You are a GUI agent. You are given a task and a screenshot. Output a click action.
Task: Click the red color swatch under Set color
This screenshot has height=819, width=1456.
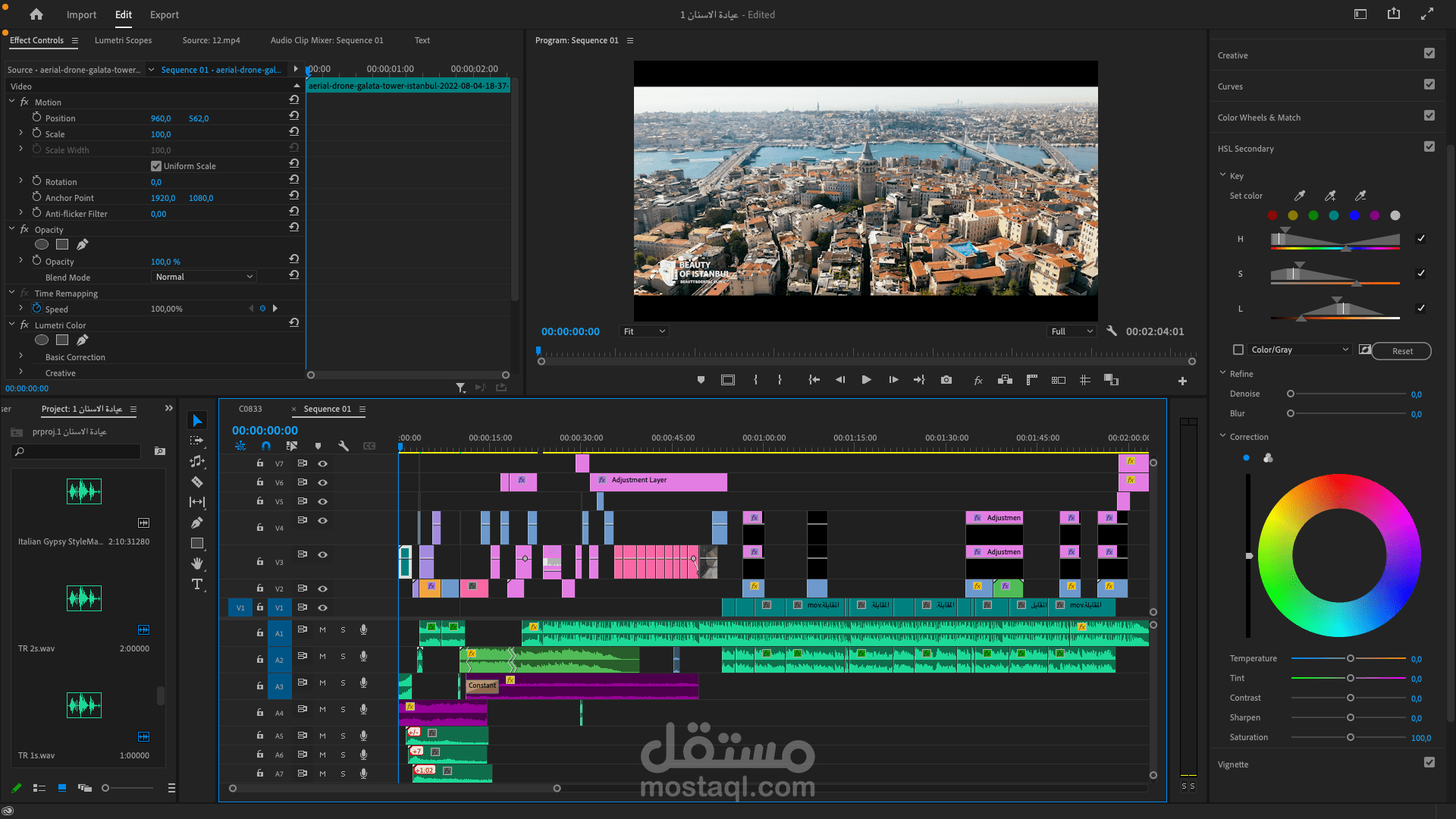[x=1272, y=215]
